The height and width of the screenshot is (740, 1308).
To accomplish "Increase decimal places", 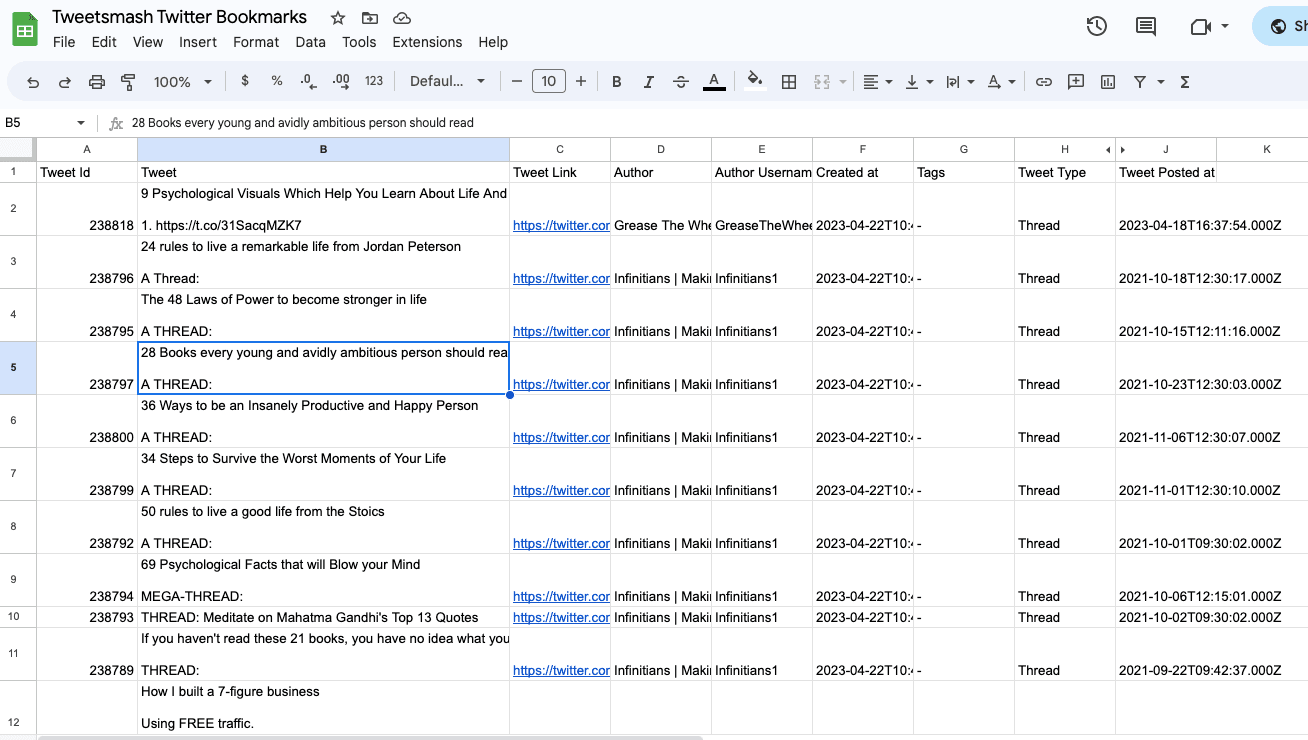I will tap(341, 81).
